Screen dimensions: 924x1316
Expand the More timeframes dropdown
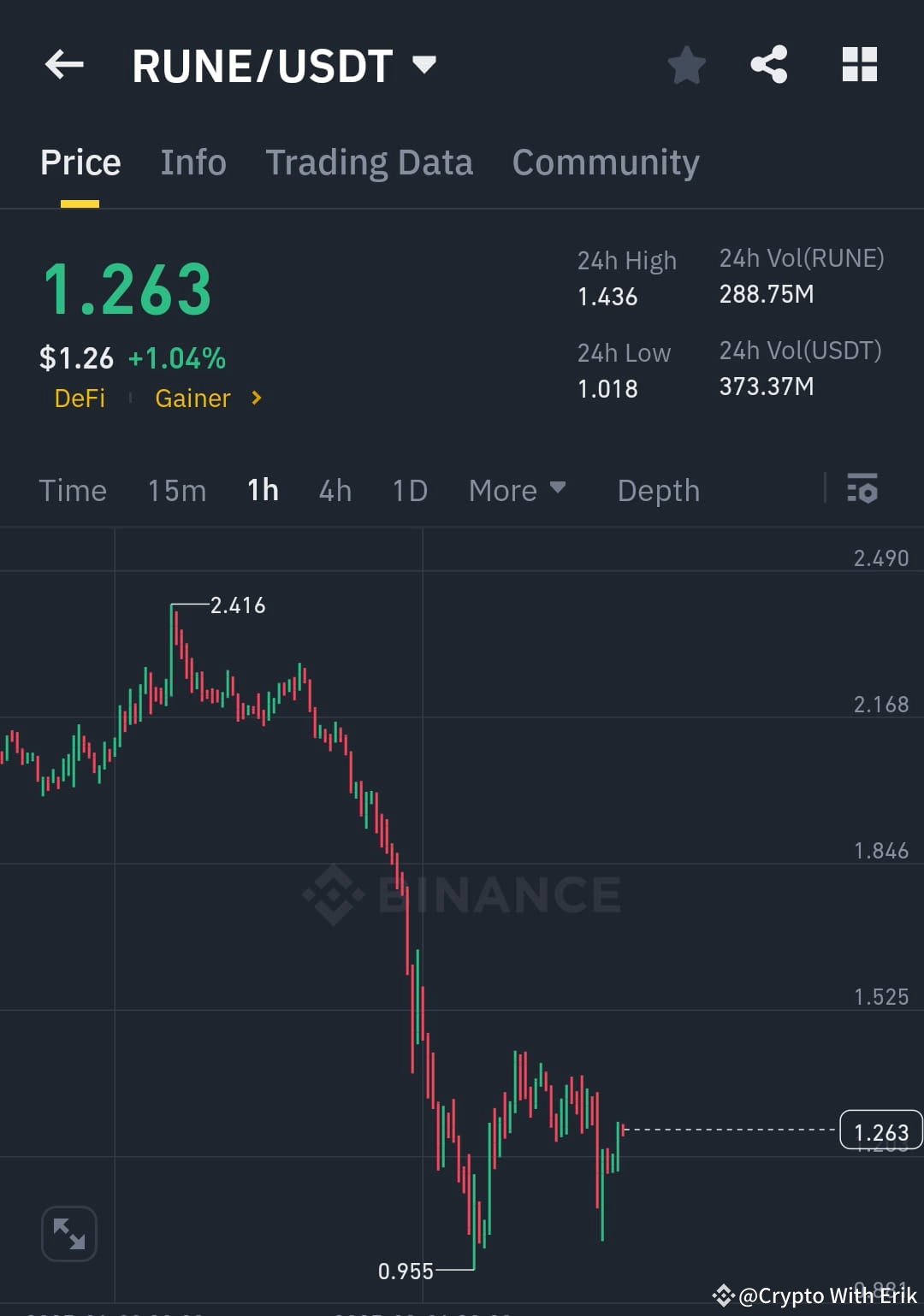tap(517, 490)
